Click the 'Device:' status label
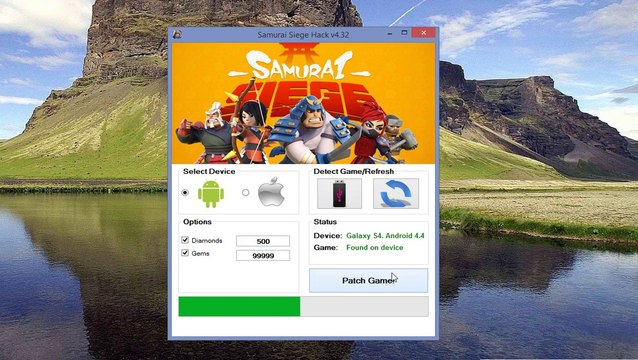This screenshot has height=360, width=638. click(x=328, y=236)
